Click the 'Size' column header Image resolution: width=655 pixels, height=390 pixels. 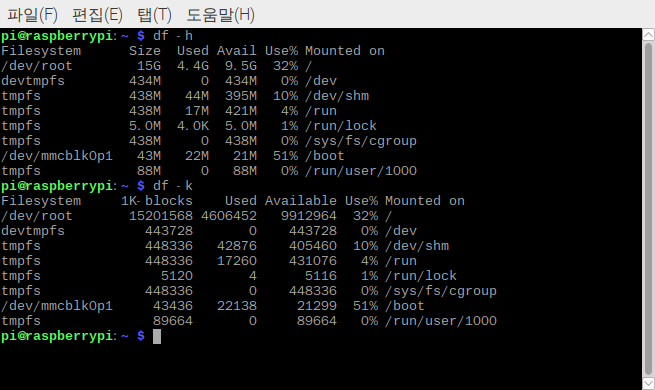coord(145,51)
